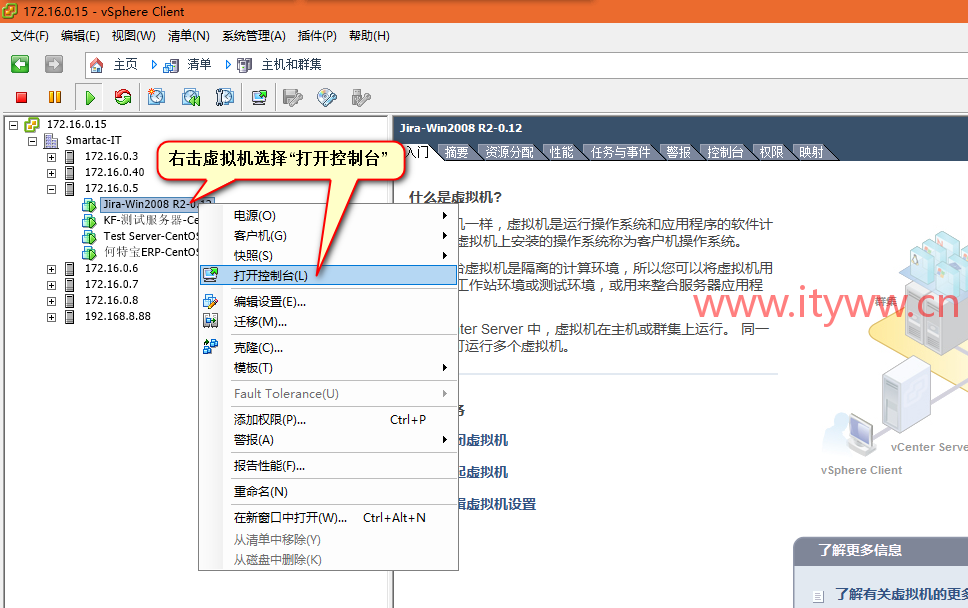Switch to the 映射 tab
Viewport: 968px width, 608px height.
pos(811,152)
